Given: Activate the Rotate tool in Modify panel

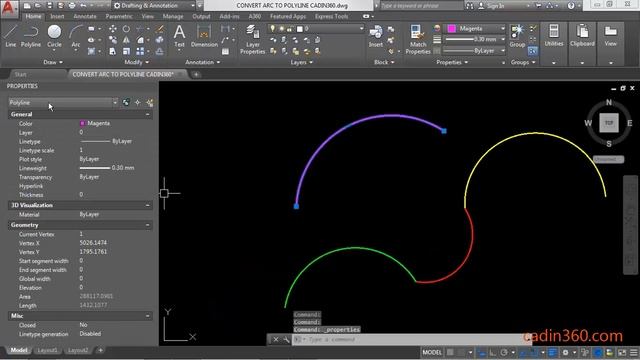Looking at the screenshot, I should pos(127,29).
